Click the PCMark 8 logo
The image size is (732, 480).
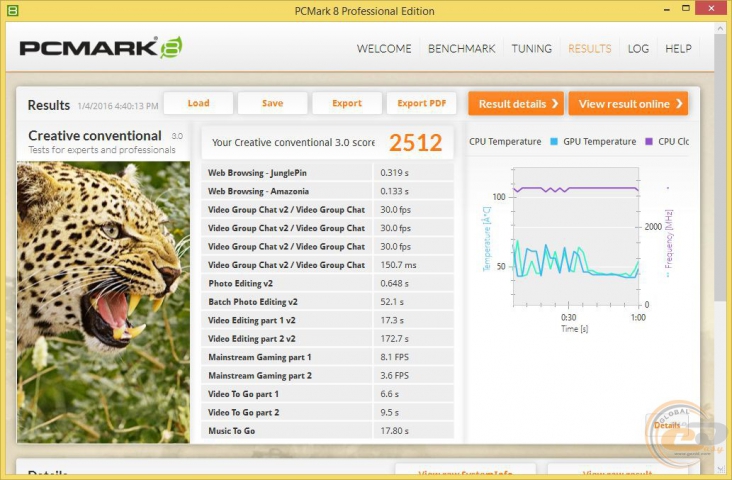coord(100,48)
